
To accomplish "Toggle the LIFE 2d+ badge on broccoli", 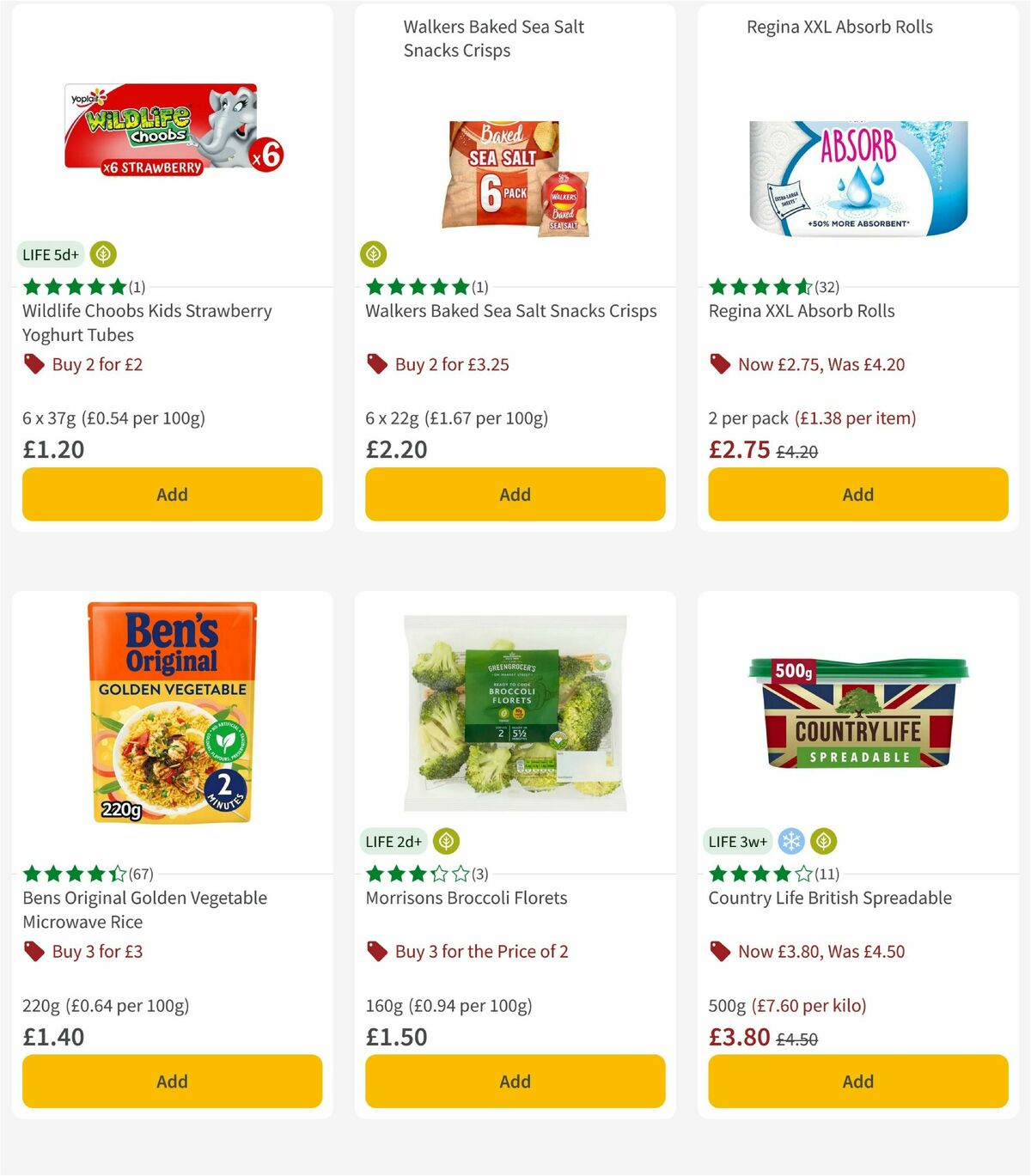I will (x=393, y=841).
